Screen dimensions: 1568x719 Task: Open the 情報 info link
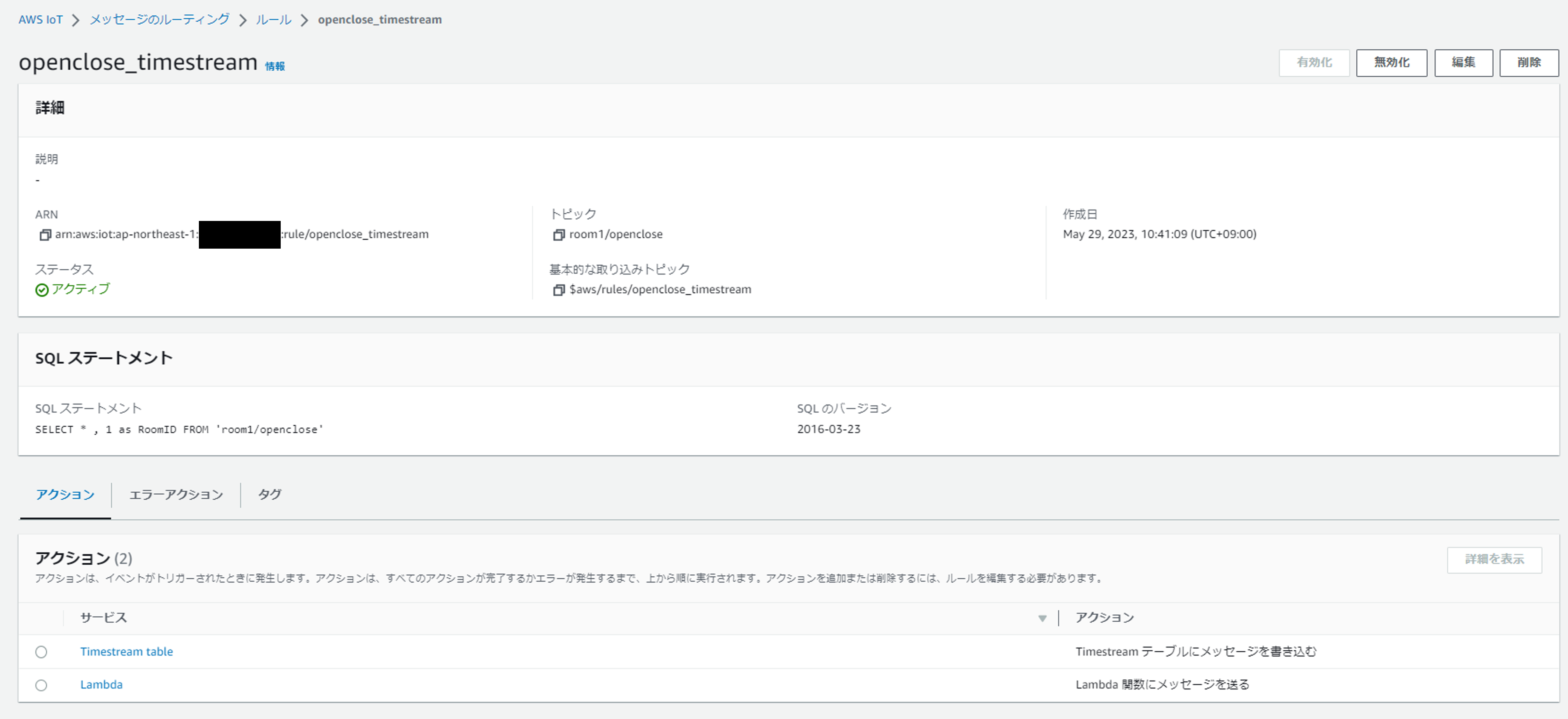point(274,66)
